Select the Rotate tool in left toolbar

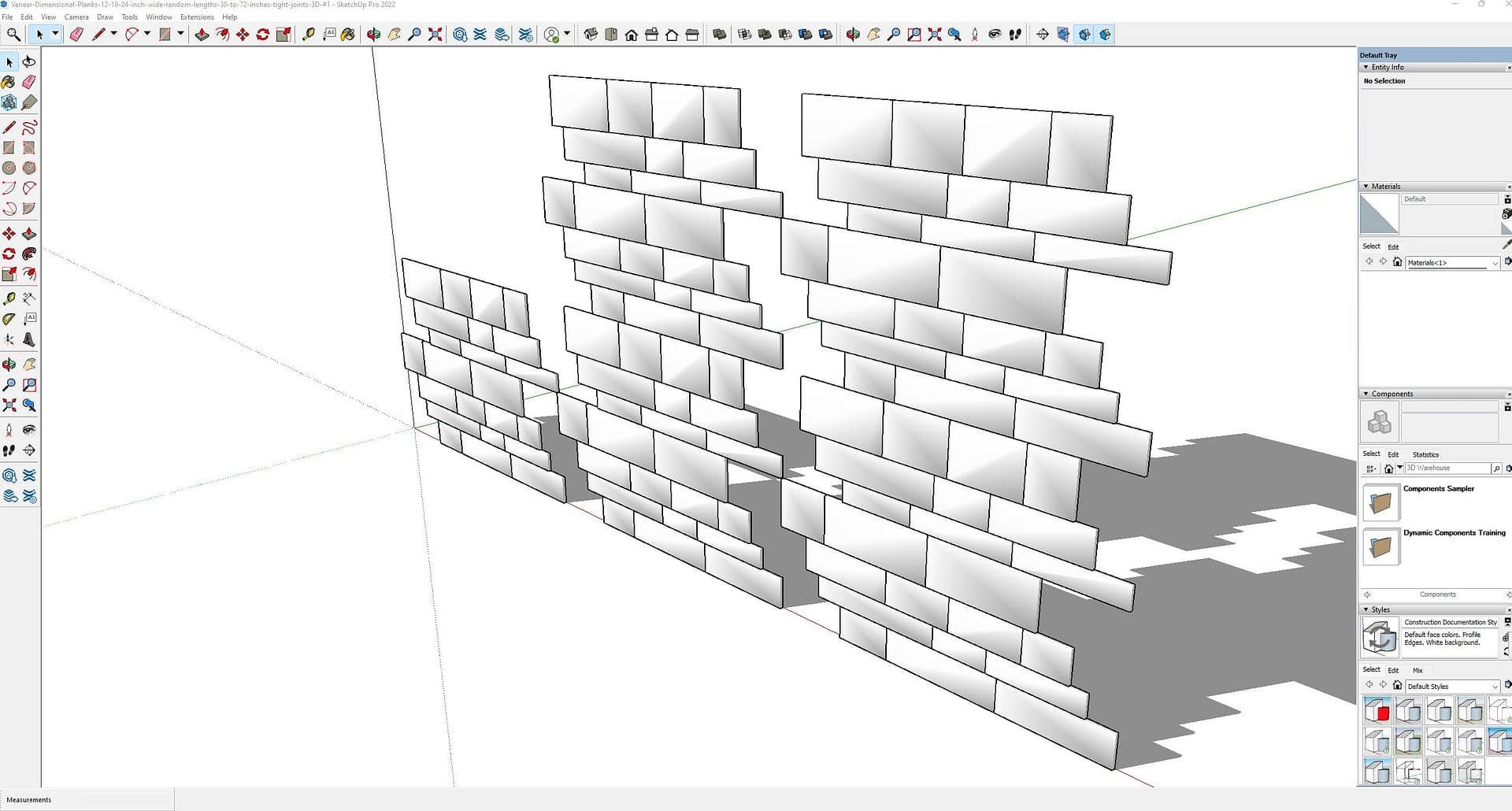9,254
